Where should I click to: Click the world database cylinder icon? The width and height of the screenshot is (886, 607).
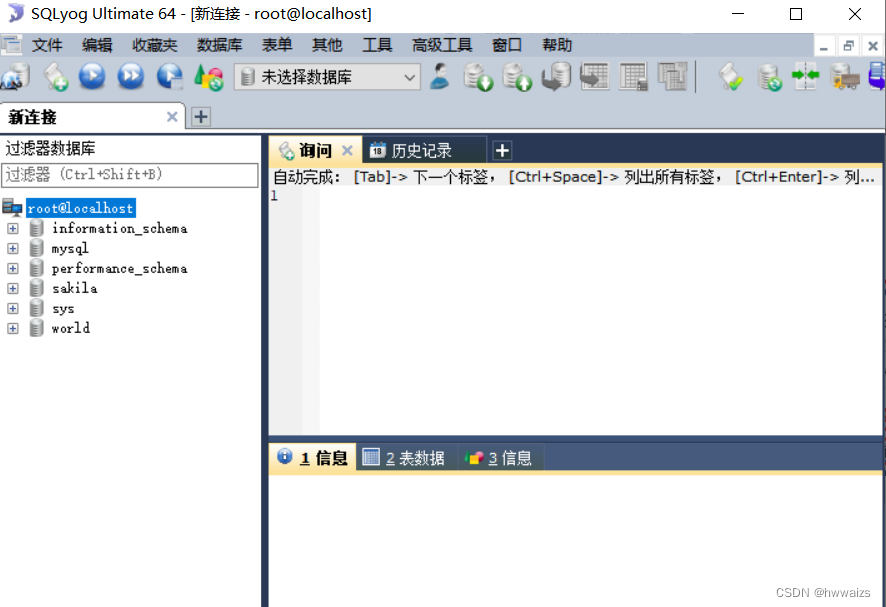point(37,328)
